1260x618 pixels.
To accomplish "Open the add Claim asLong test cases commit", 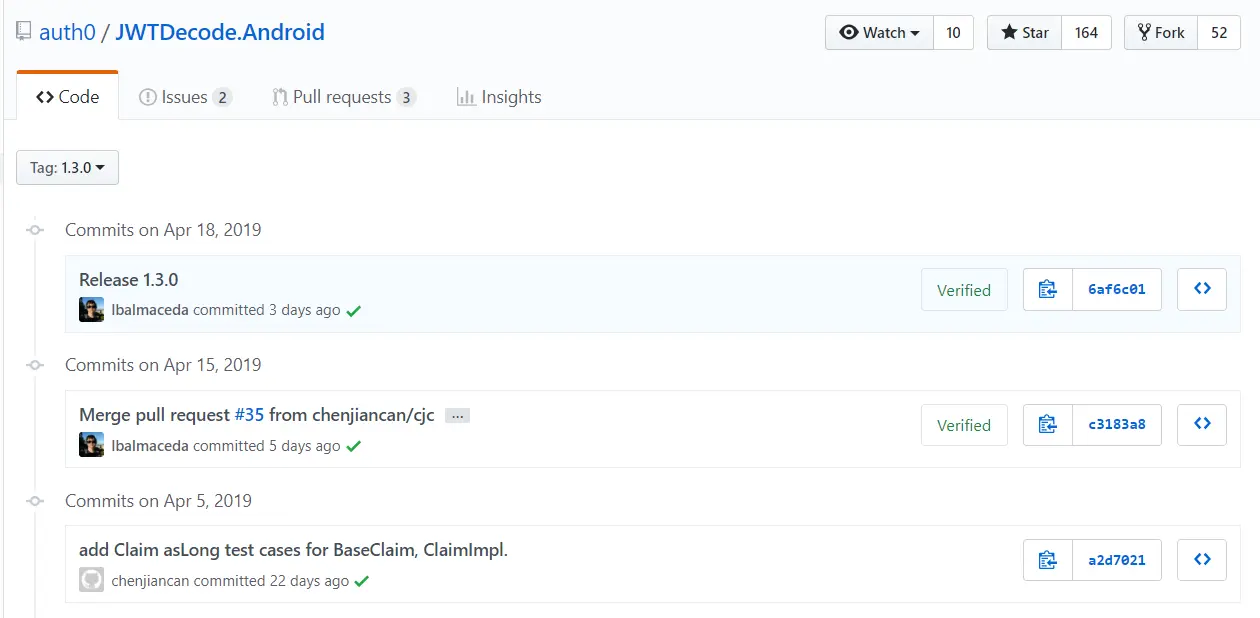I will coord(293,549).
